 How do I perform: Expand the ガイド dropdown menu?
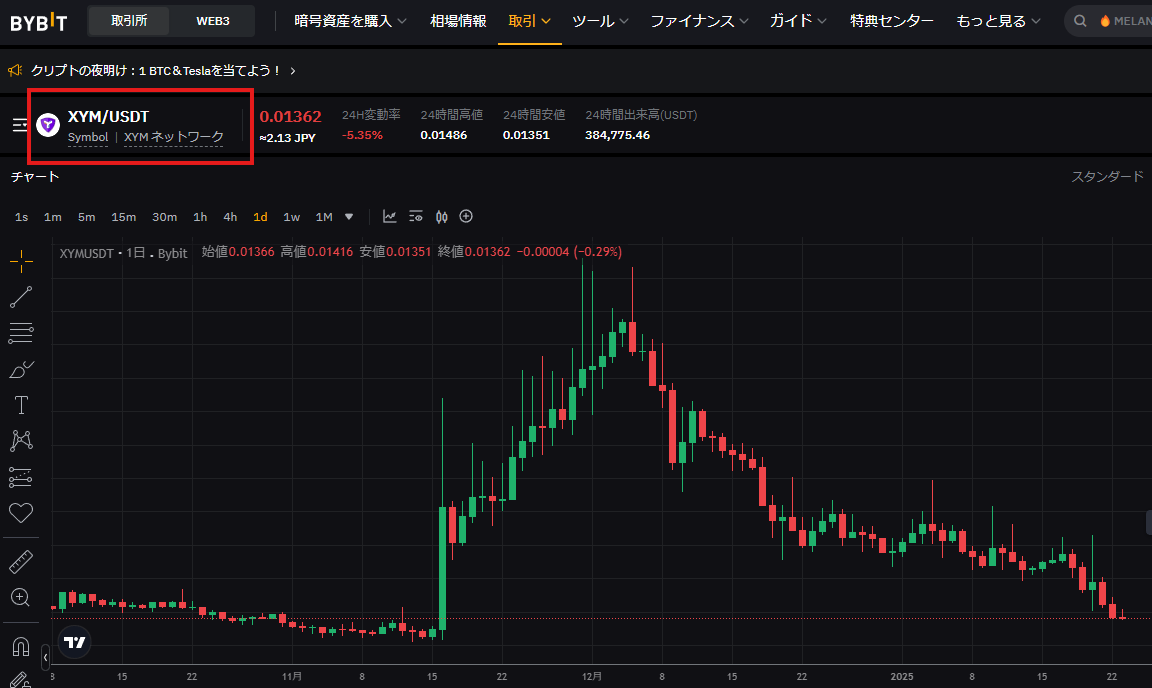pos(798,21)
